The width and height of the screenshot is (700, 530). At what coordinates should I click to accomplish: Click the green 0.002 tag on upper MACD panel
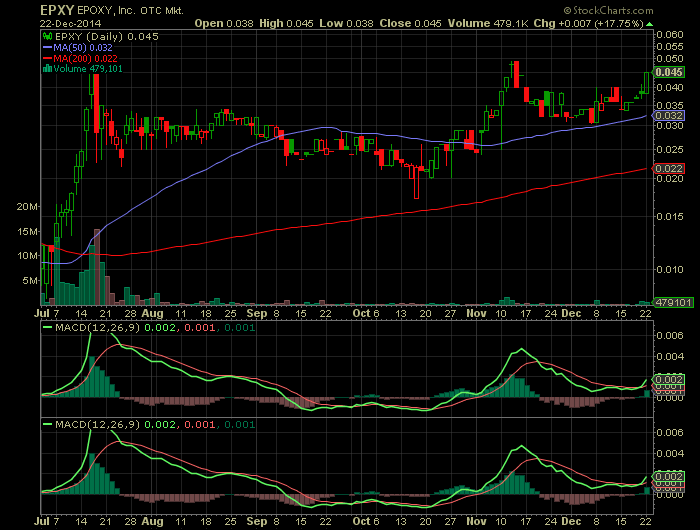(668, 380)
